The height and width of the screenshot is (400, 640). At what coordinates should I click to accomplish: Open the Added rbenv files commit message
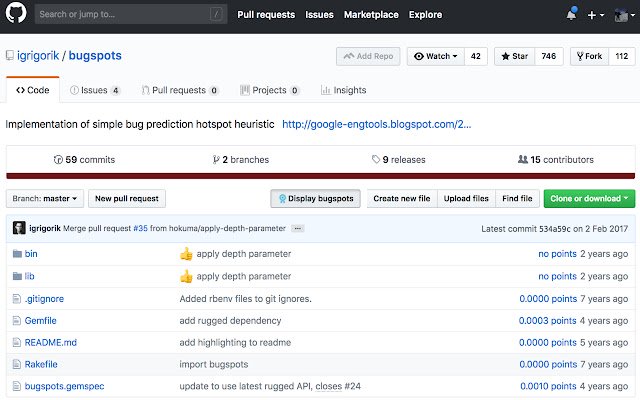(x=245, y=299)
